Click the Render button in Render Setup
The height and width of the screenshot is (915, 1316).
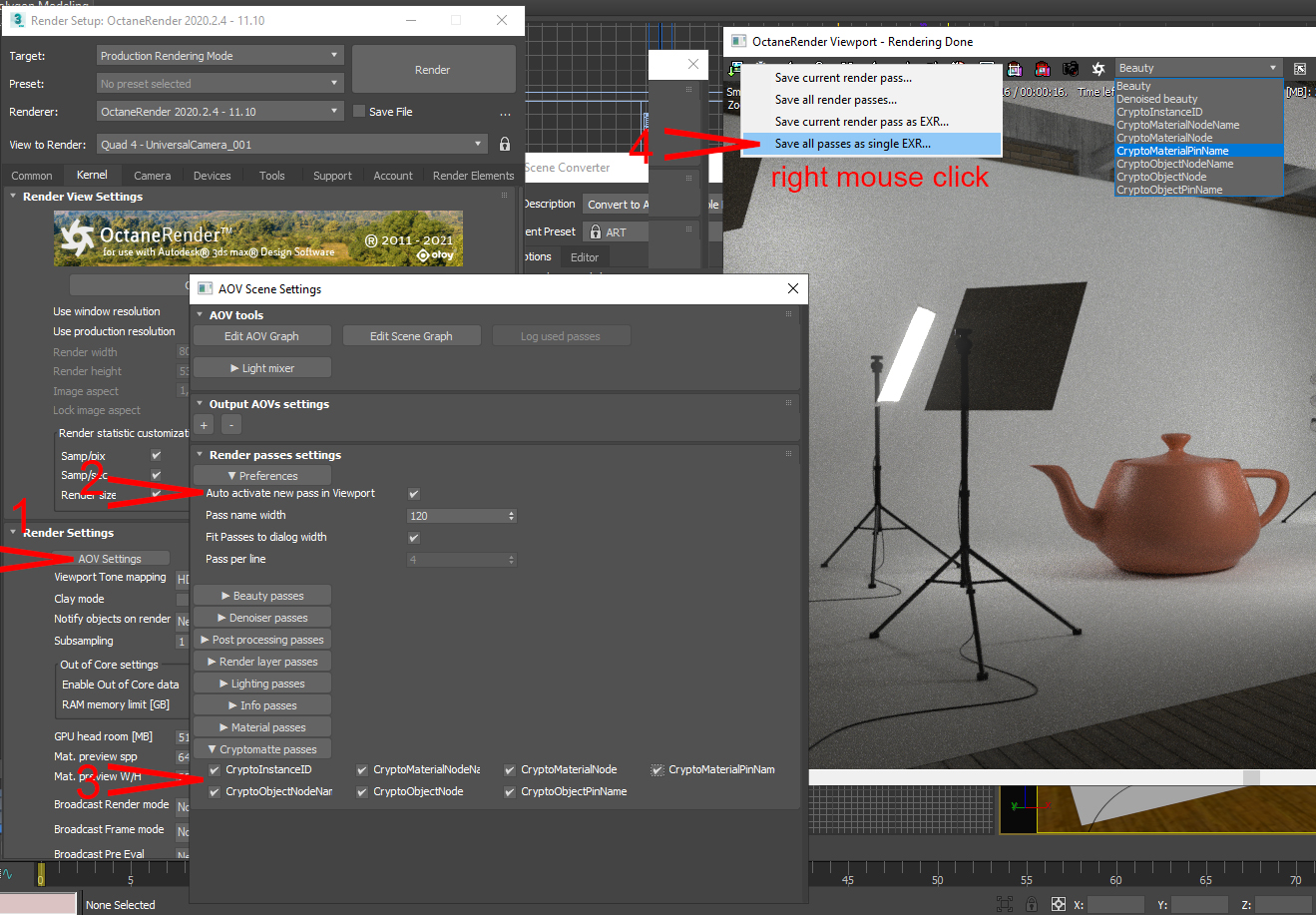point(433,70)
